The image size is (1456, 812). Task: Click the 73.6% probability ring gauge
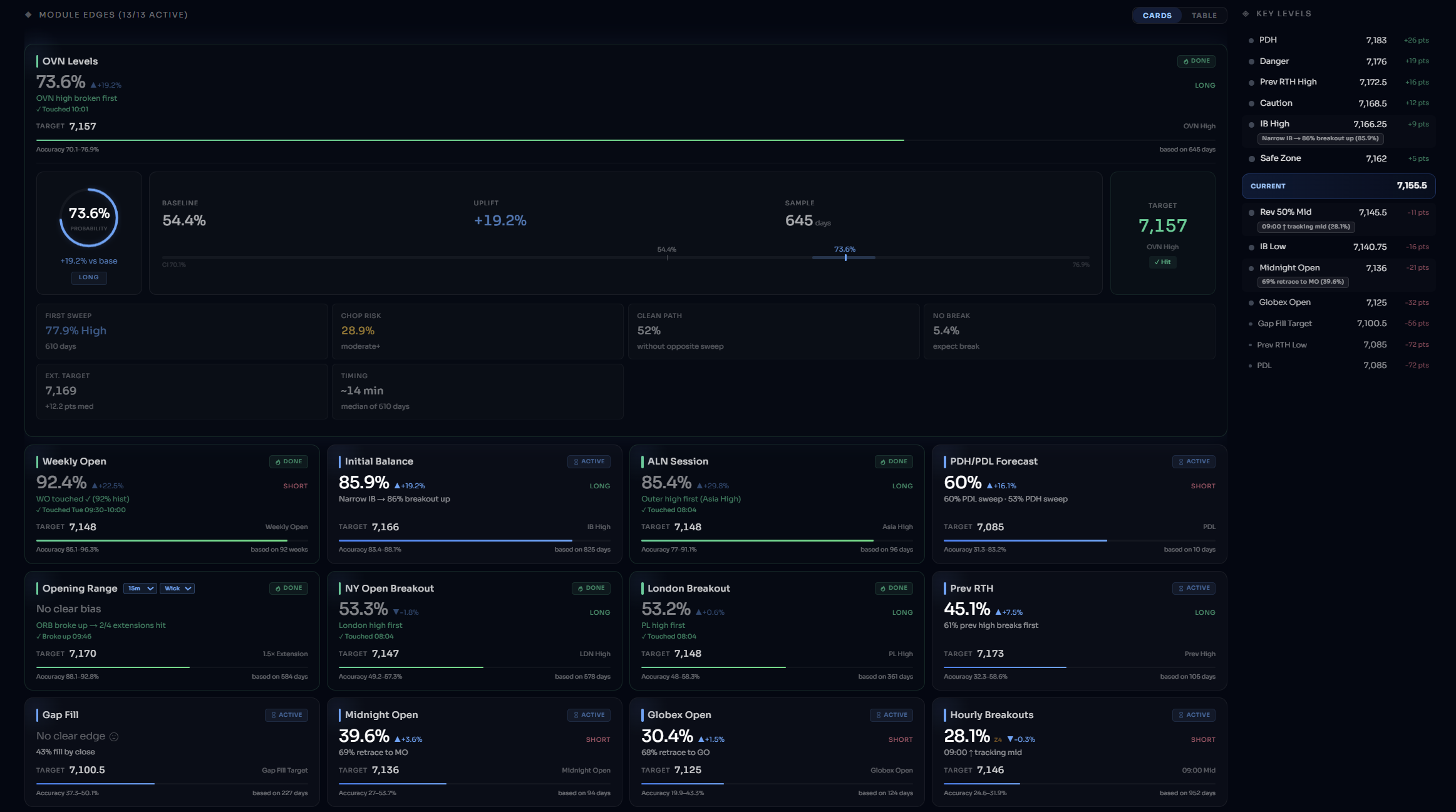point(89,218)
